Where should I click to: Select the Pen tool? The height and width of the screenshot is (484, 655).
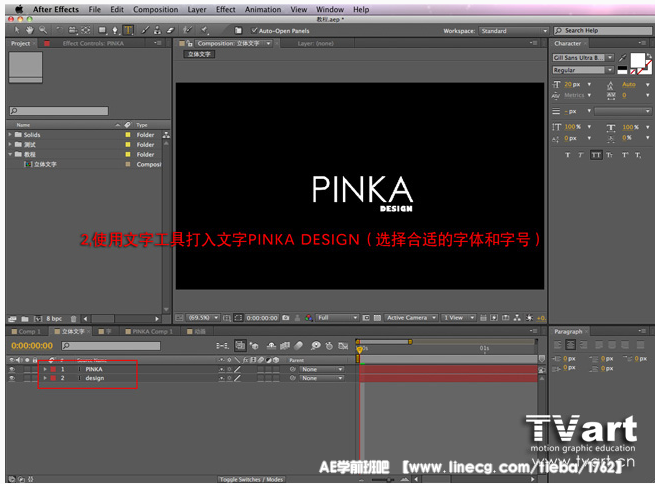[x=115, y=30]
